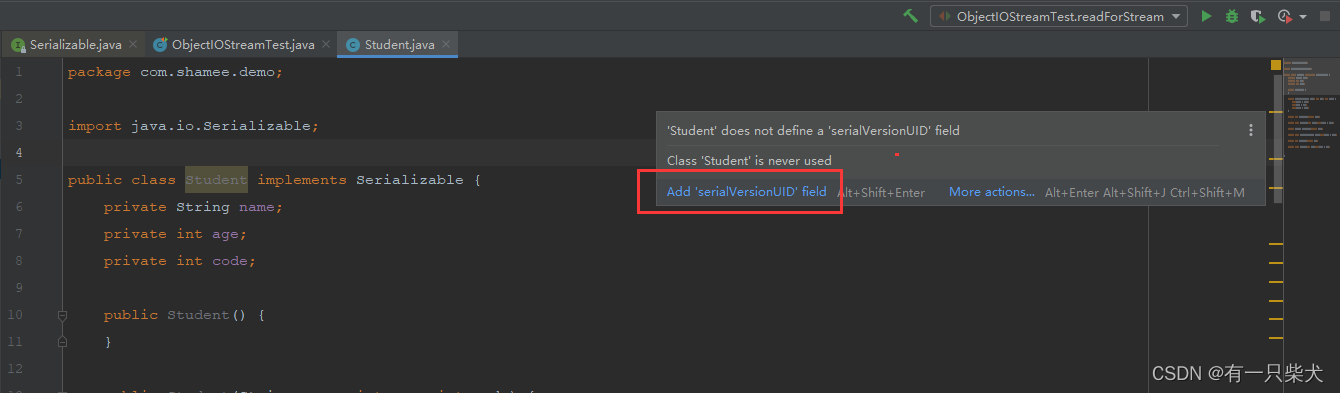1340x393 pixels.
Task: Expand the profiler options dropdown arrow
Action: pos(1304,17)
